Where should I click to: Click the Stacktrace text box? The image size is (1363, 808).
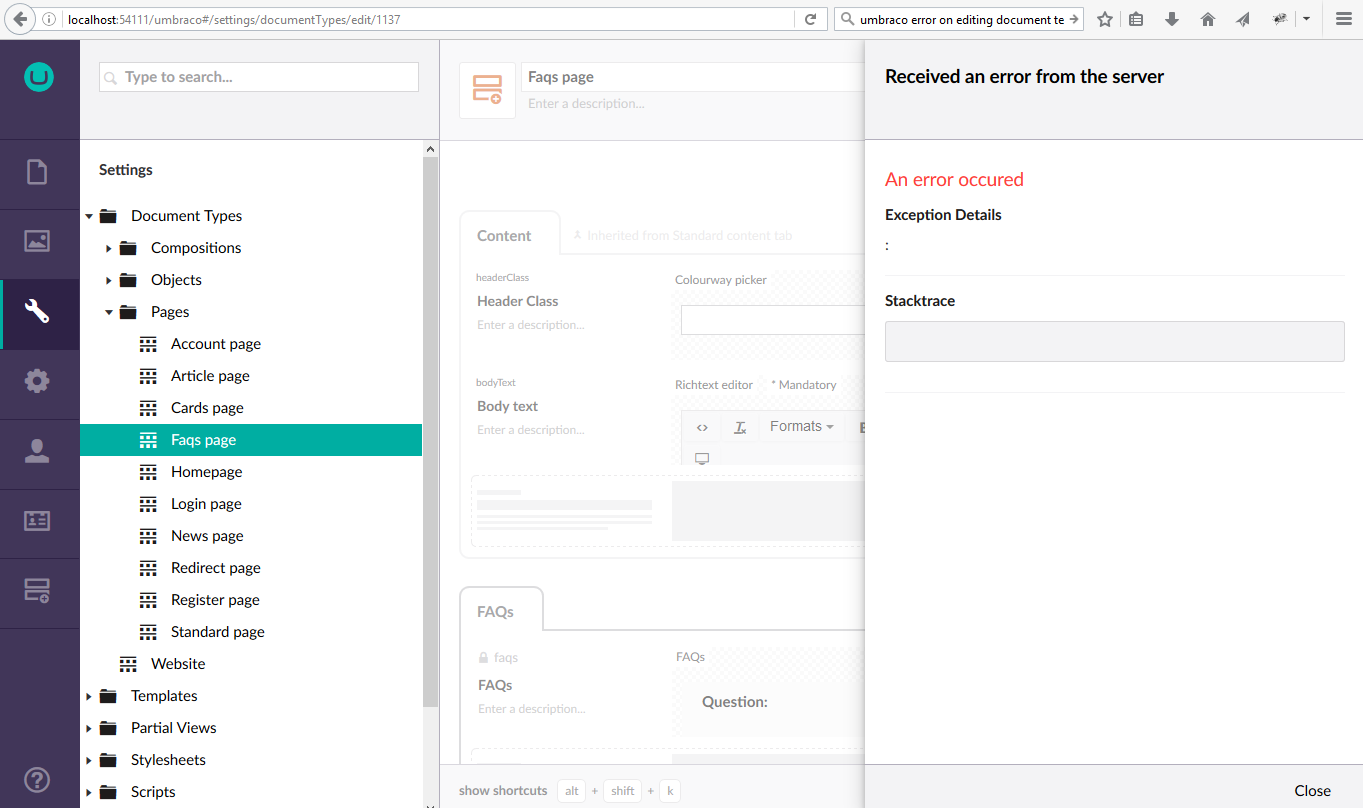tap(1114, 341)
